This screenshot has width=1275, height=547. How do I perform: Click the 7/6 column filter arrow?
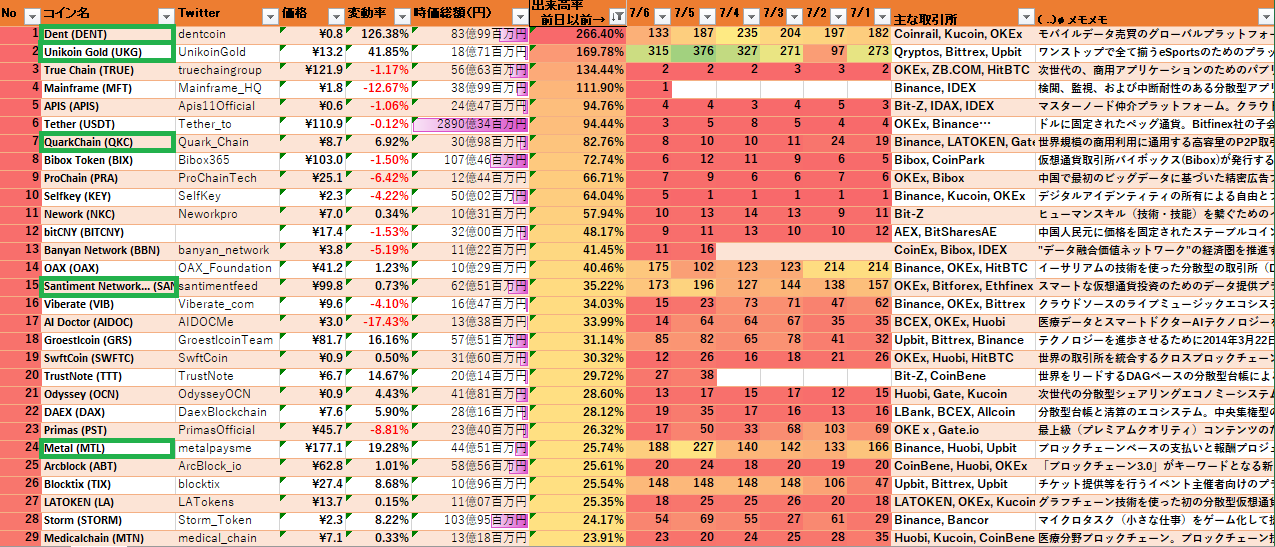(x=665, y=16)
